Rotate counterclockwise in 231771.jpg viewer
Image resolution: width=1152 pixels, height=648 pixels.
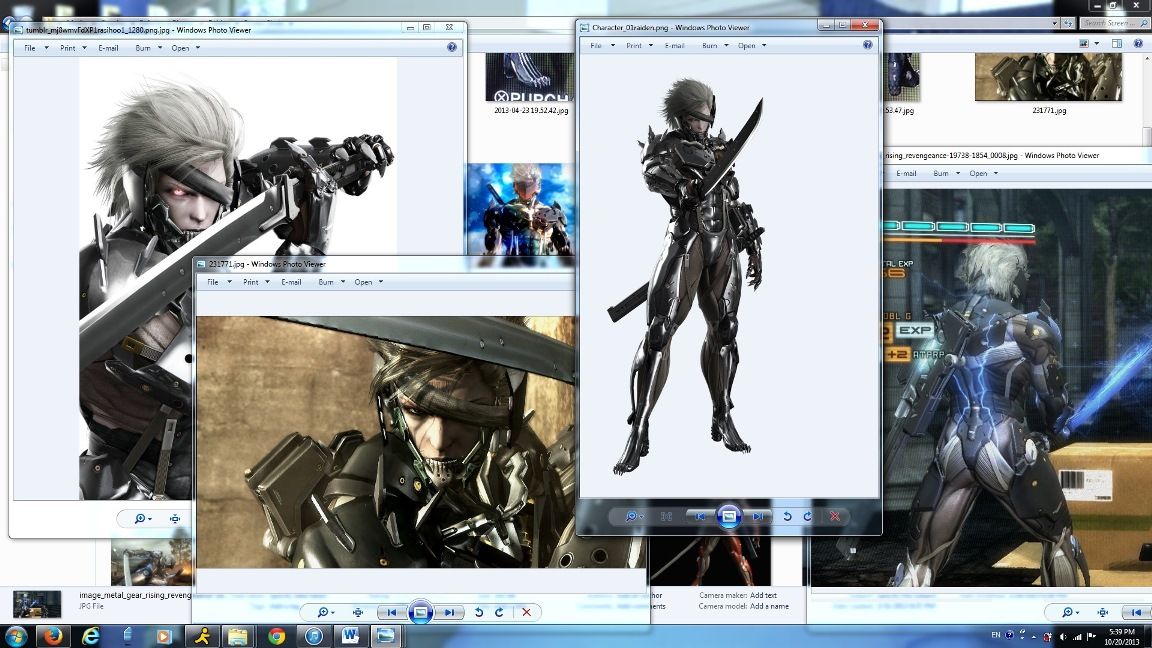(479, 612)
